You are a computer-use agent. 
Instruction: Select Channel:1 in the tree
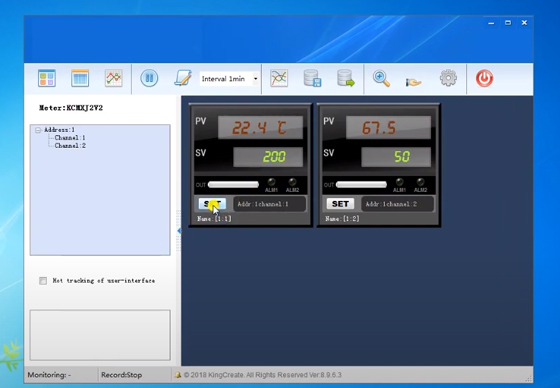click(70, 138)
